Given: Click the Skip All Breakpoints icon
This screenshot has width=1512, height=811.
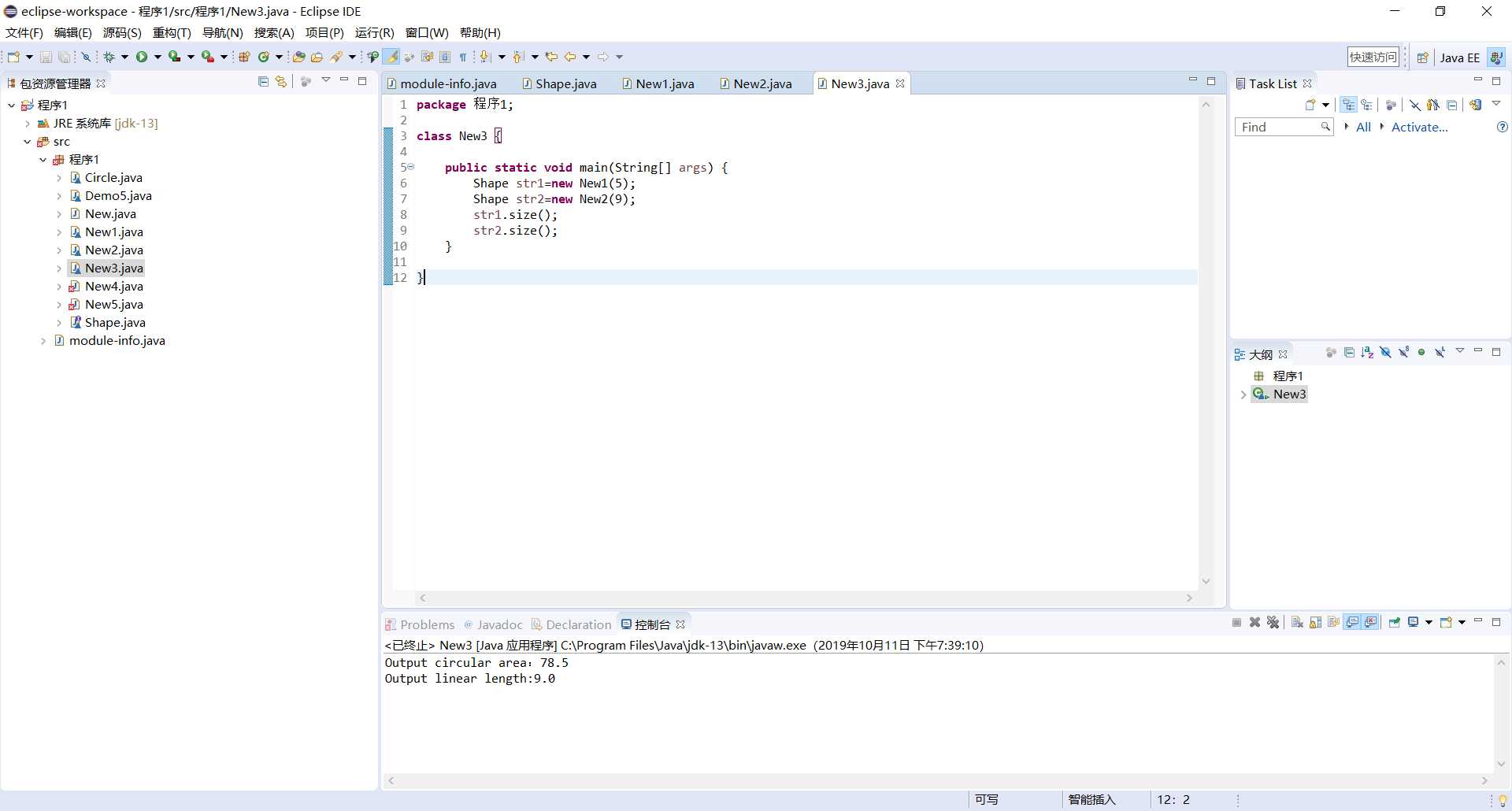Looking at the screenshot, I should (86, 57).
